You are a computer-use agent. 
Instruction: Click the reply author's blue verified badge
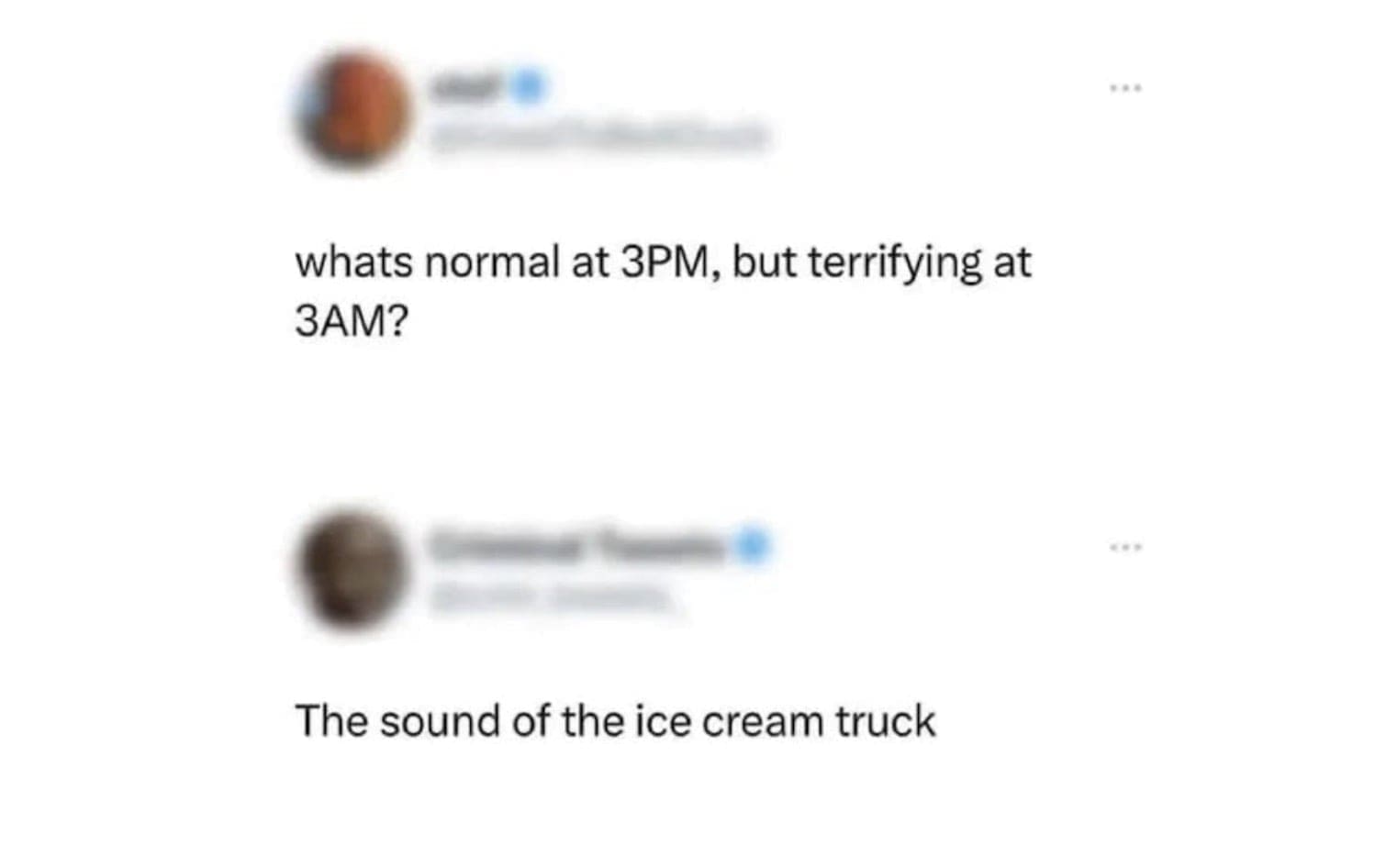(752, 545)
